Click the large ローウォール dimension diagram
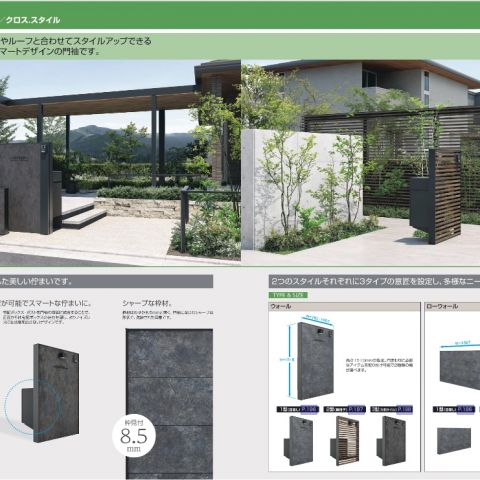Image resolution: width=480 pixels, height=480 pixels. (x=460, y=365)
